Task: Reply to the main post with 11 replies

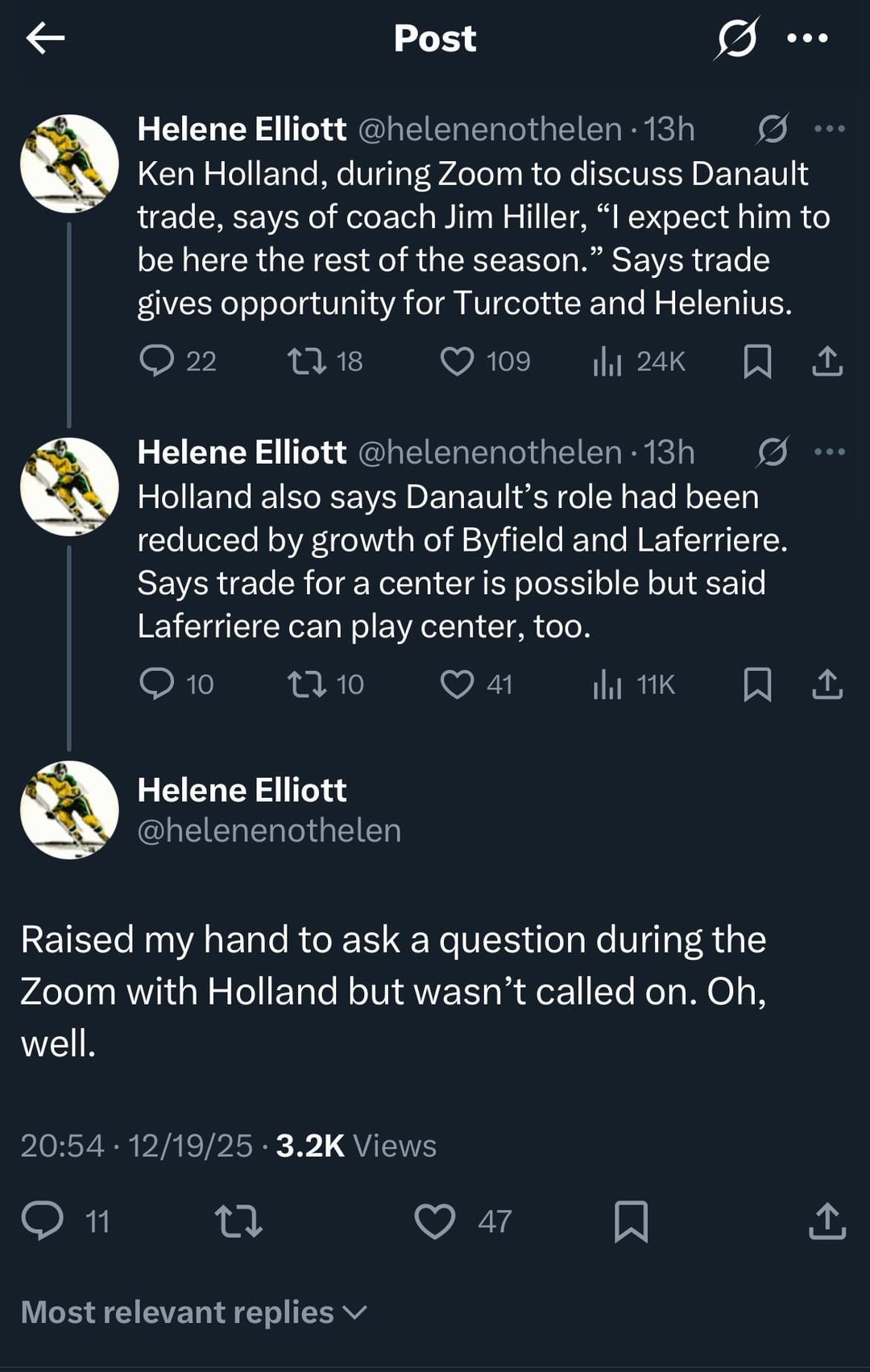Action: pyautogui.click(x=43, y=1221)
